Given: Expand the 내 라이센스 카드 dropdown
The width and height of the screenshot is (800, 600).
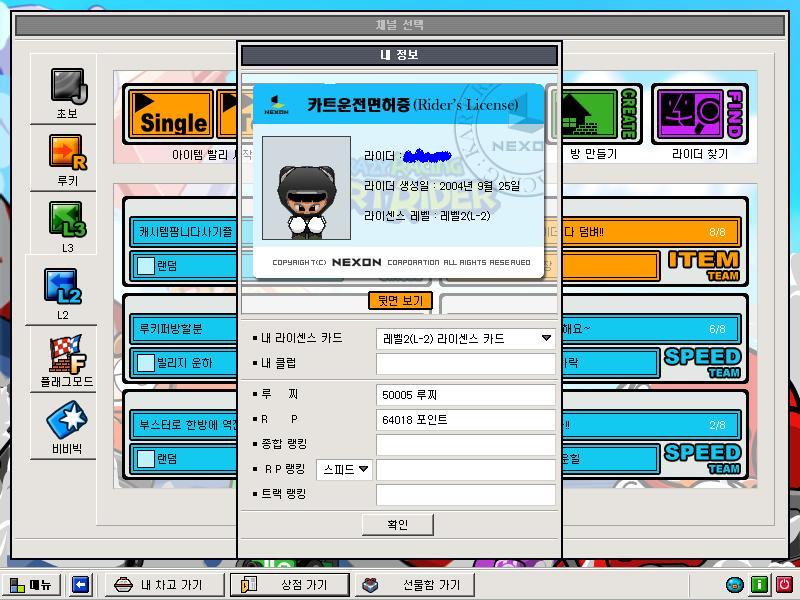Looking at the screenshot, I should [465, 339].
